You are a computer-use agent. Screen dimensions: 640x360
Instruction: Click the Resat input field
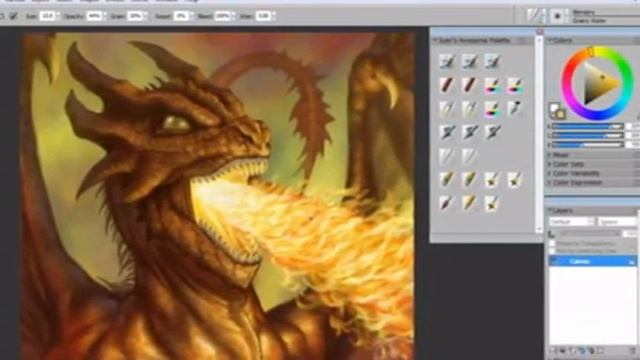coord(180,16)
